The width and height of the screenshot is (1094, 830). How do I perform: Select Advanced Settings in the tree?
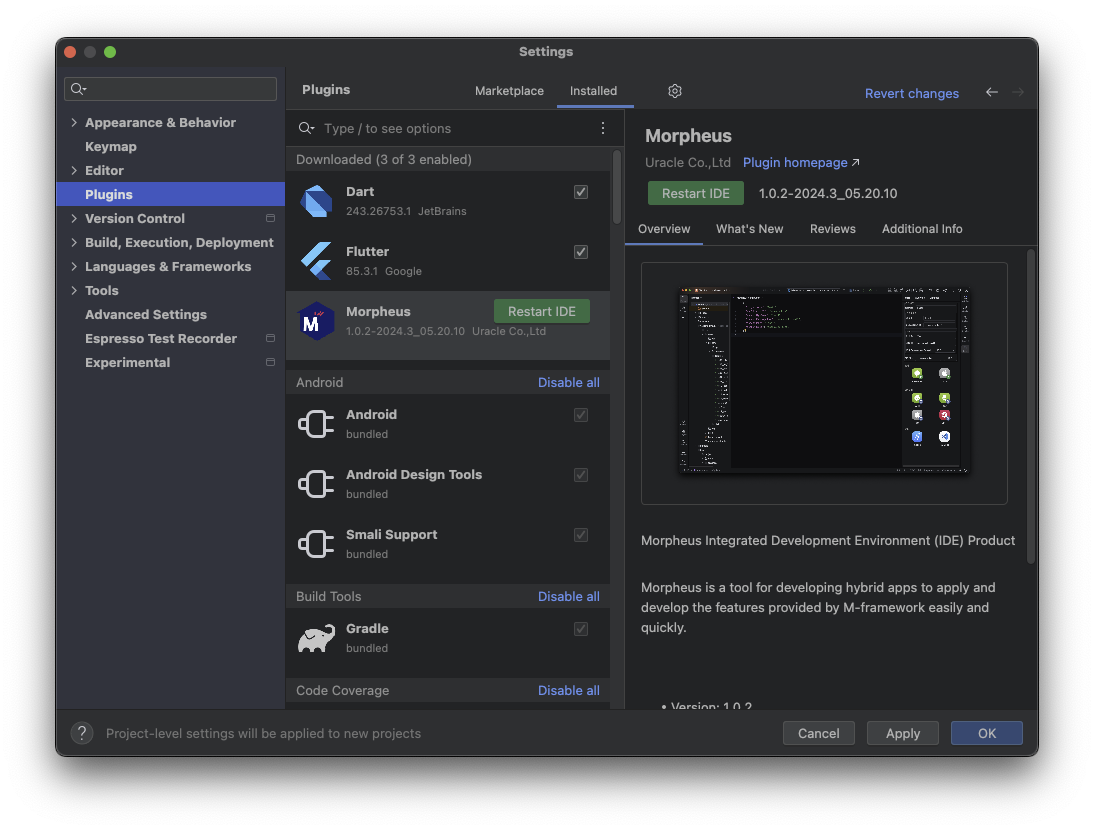coord(170,315)
